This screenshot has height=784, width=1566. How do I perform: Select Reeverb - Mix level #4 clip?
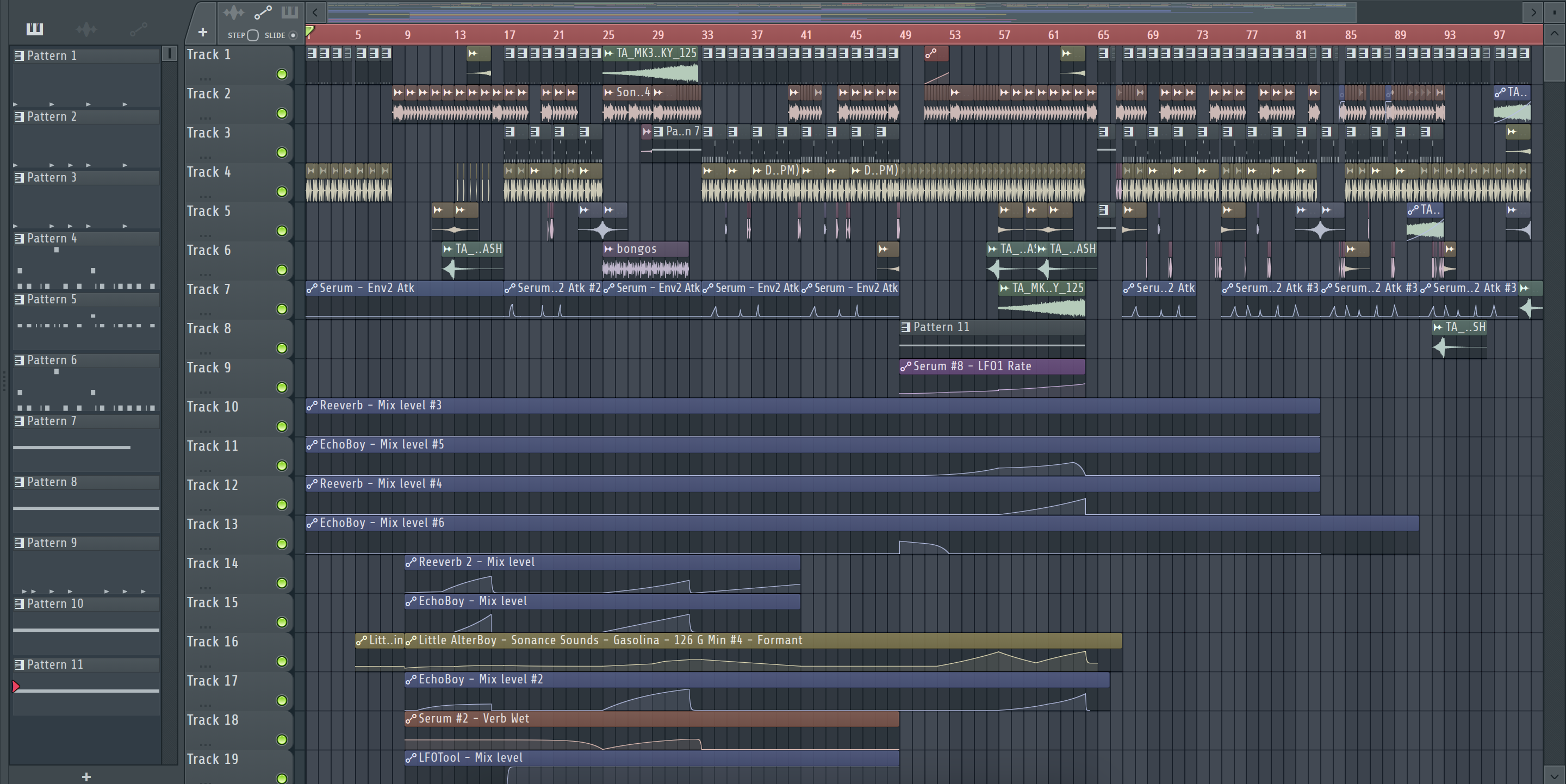(x=813, y=495)
